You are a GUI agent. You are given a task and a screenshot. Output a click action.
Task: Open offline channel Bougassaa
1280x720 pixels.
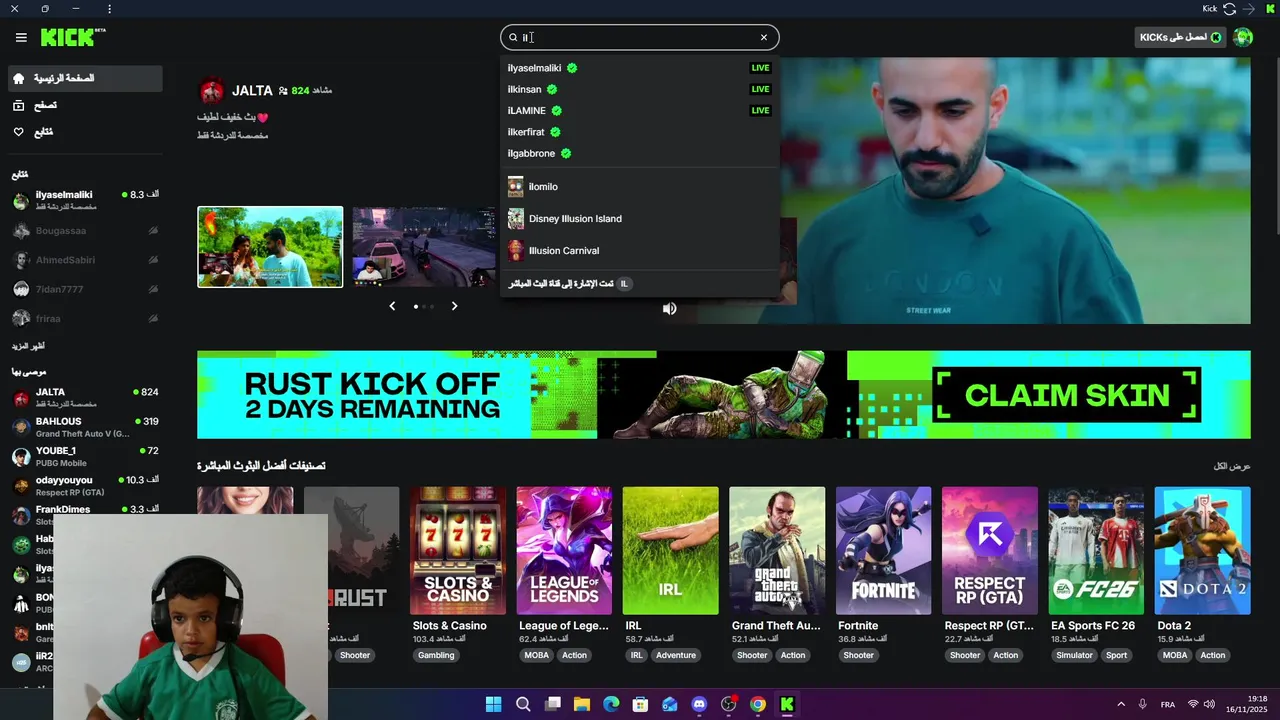click(x=85, y=231)
